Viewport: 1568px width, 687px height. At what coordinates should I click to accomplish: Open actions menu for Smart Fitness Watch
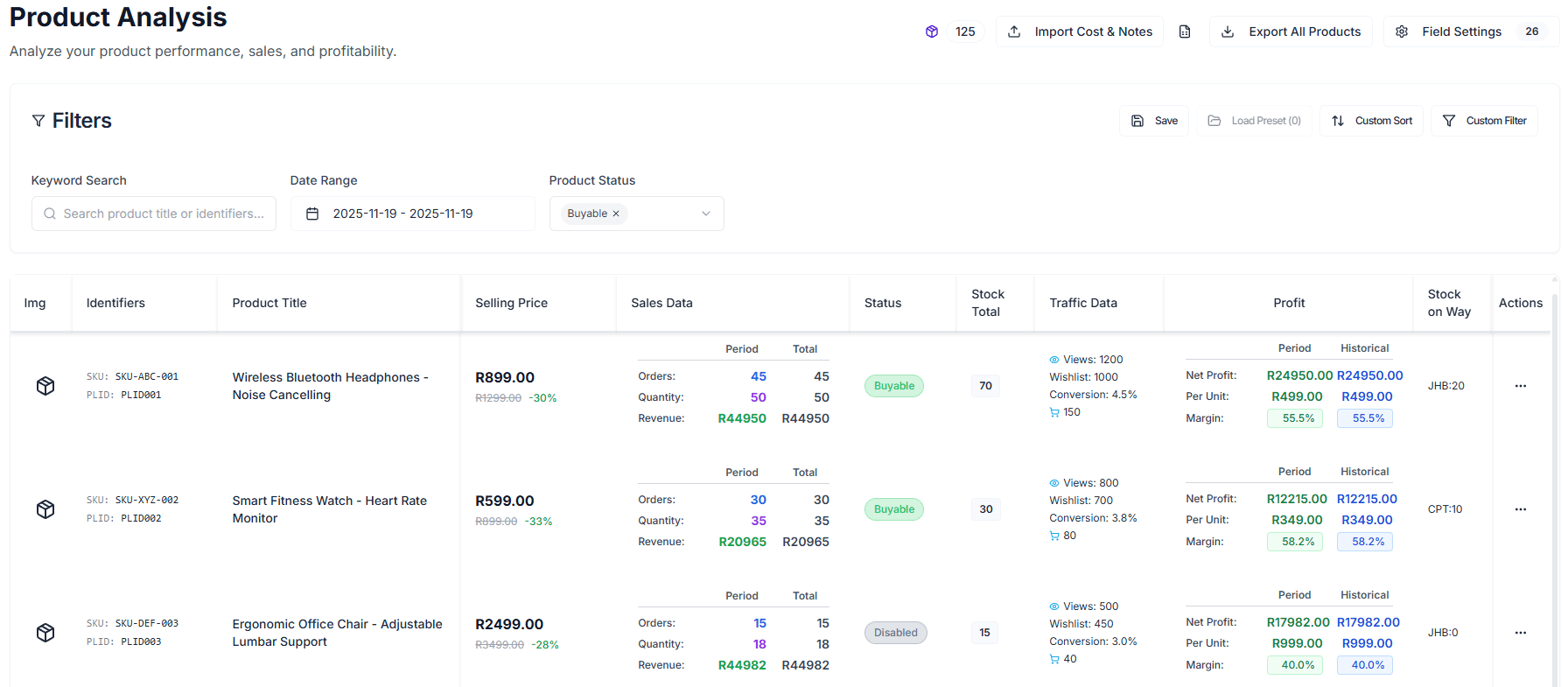tap(1520, 509)
